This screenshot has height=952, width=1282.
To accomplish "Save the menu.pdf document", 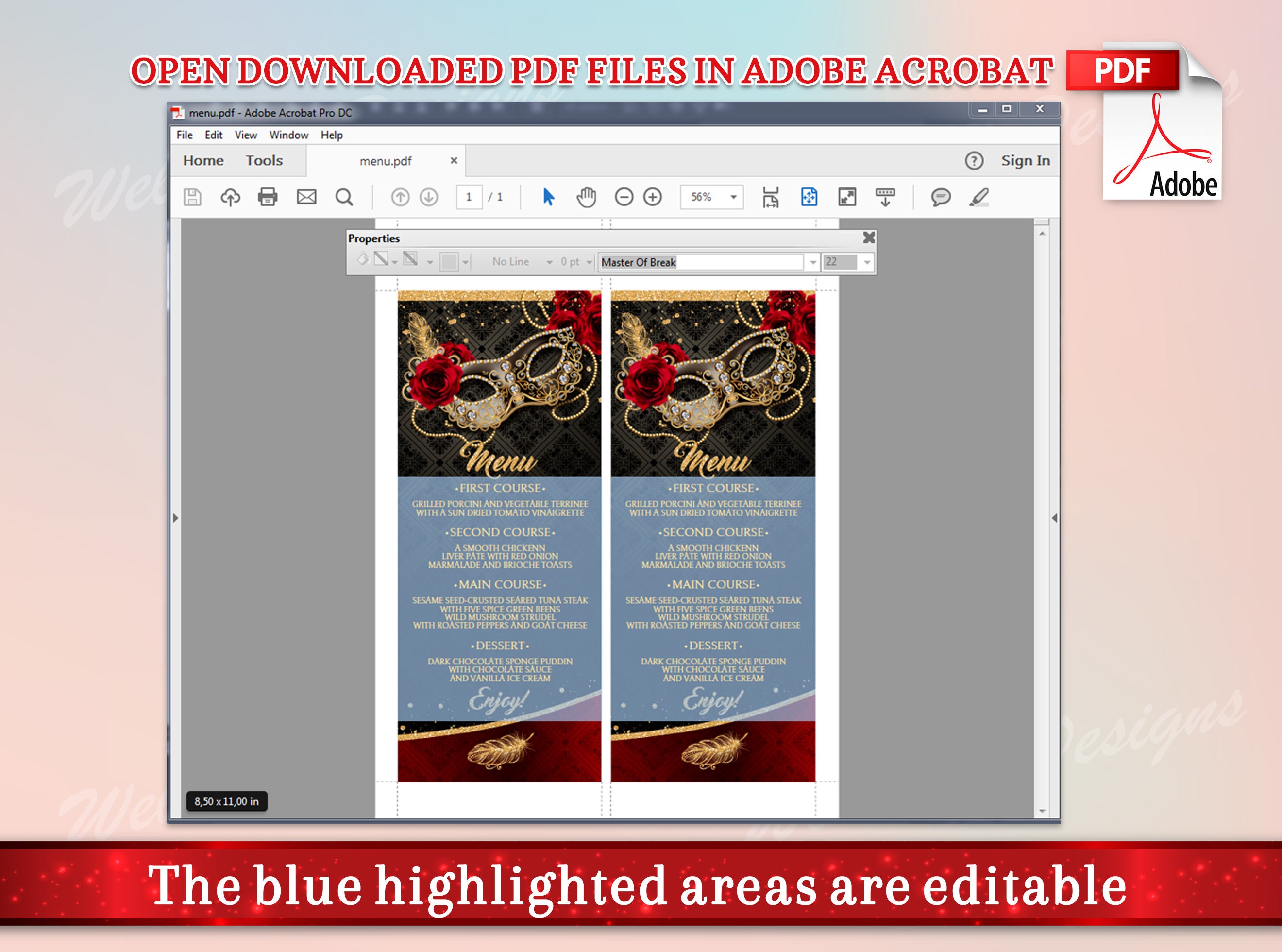I will click(193, 197).
